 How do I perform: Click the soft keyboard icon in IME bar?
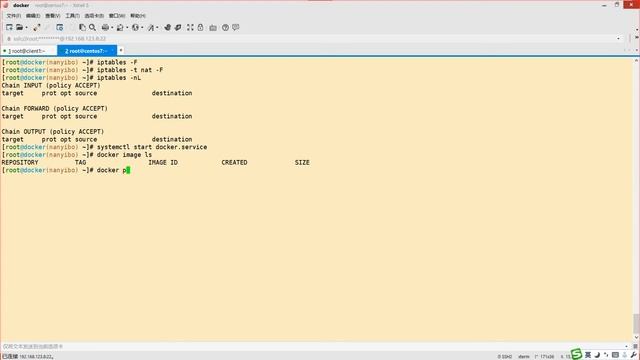(615, 355)
